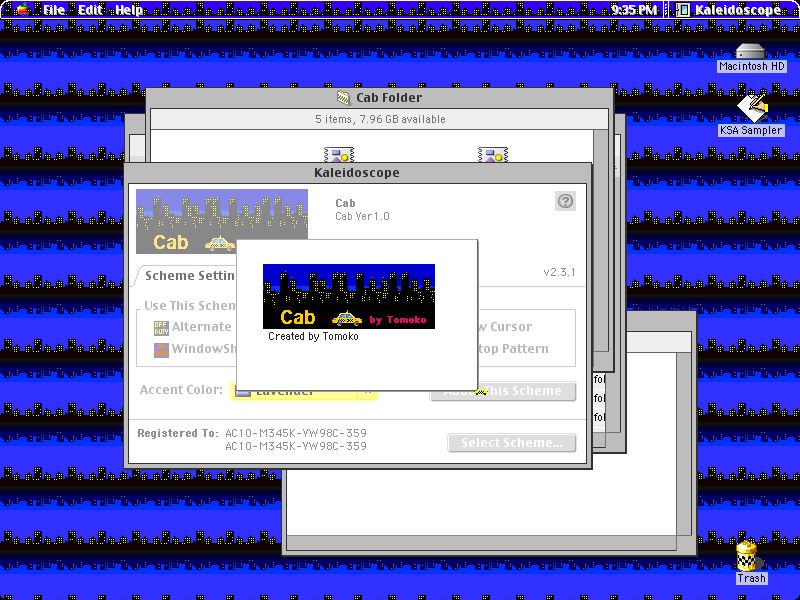
Task: Click the Cab Folder window title bar
Action: click(x=380, y=97)
